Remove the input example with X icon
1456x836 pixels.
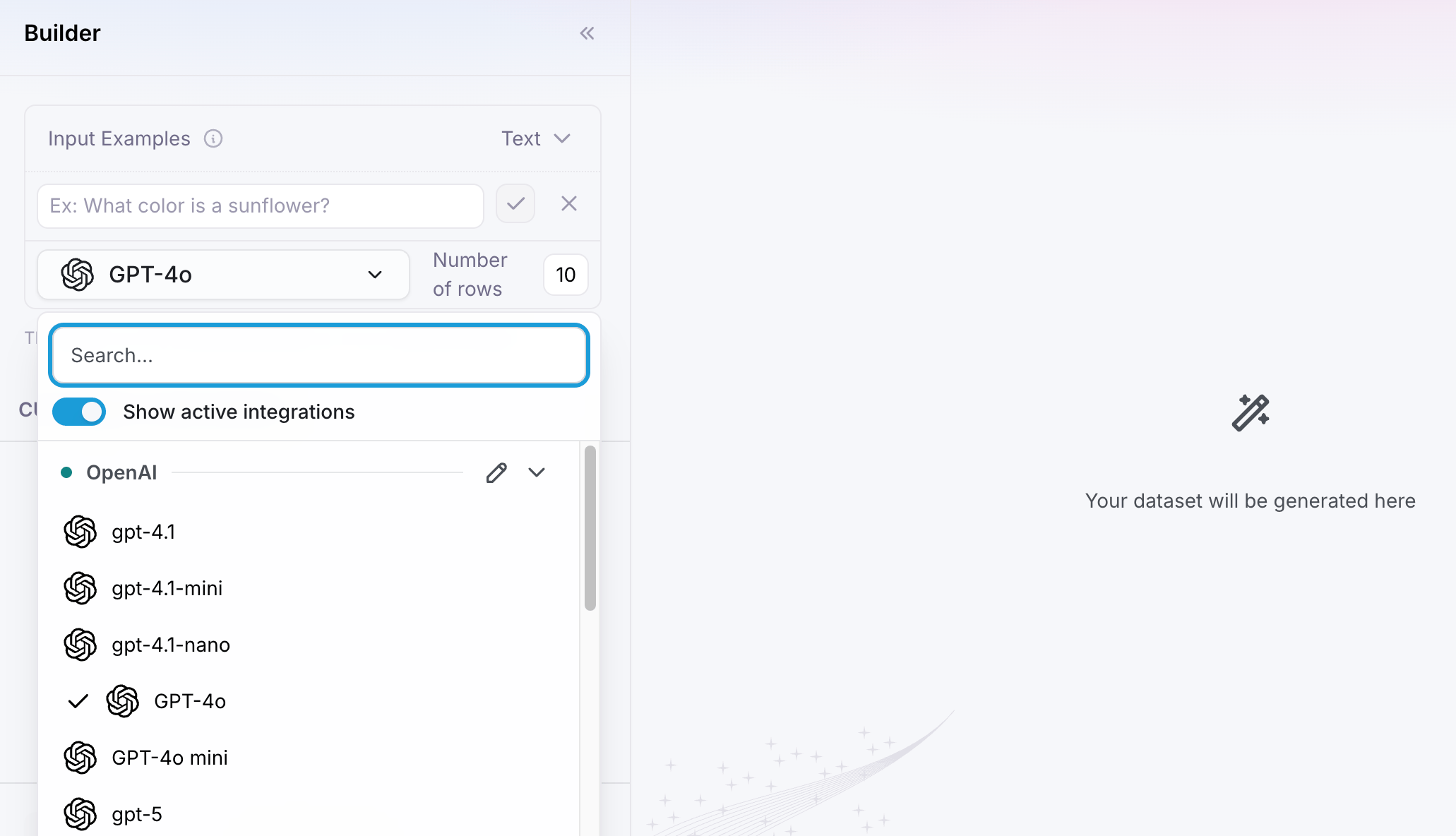tap(569, 204)
